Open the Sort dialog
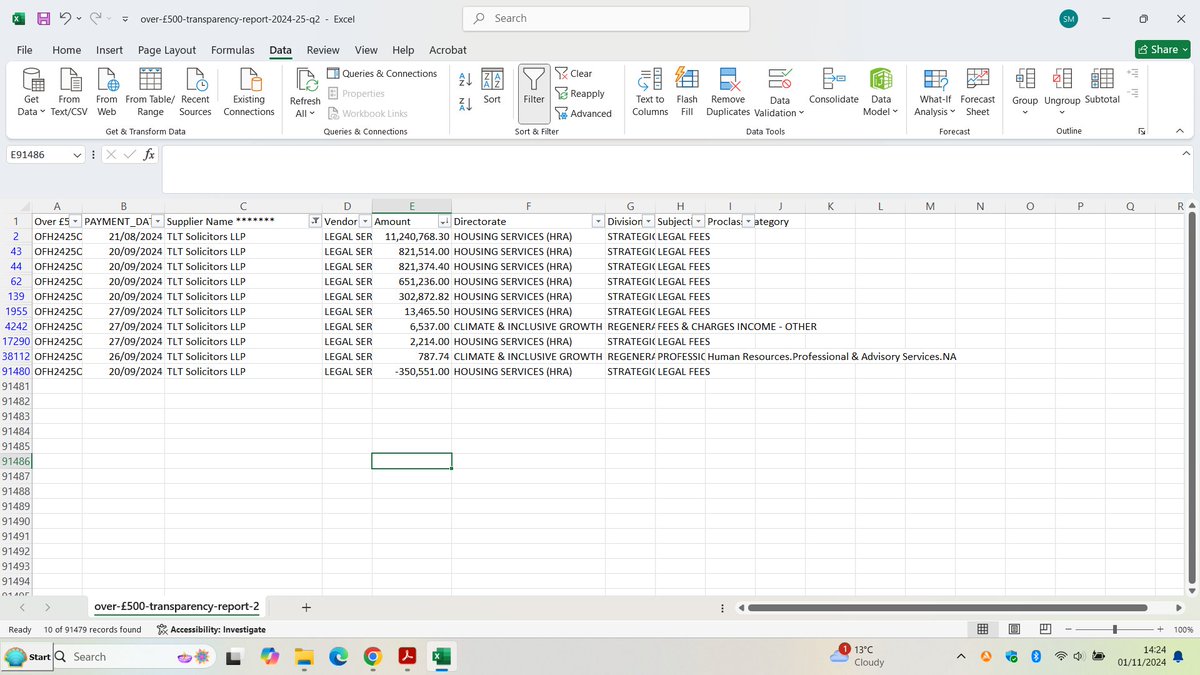 492,87
